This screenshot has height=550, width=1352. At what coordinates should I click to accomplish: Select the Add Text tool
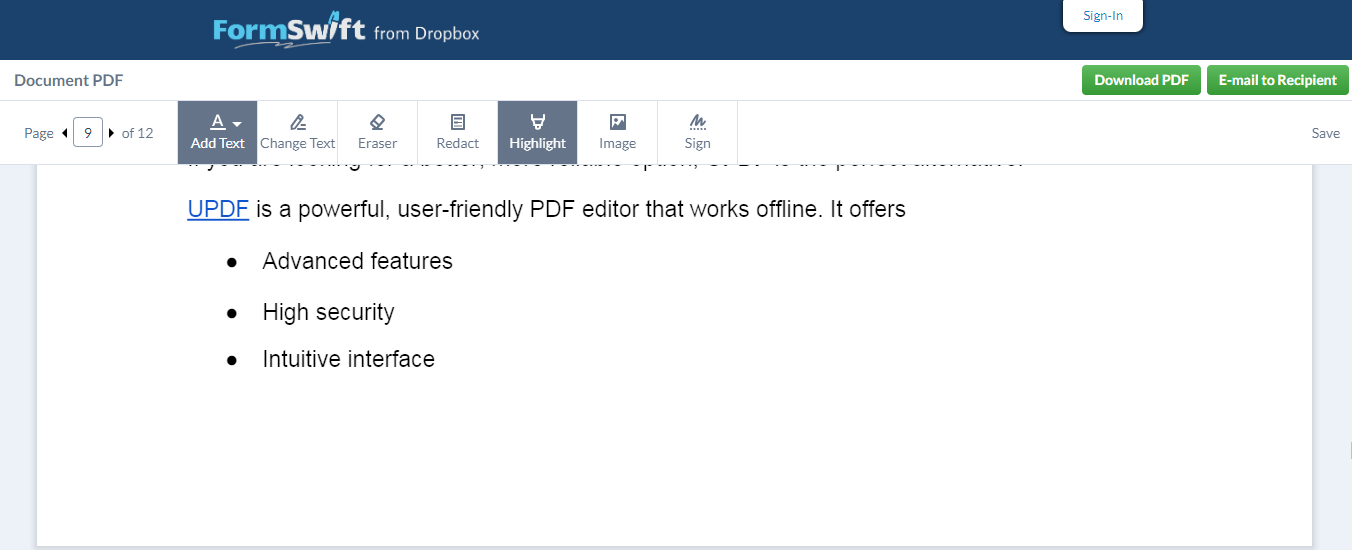point(217,132)
